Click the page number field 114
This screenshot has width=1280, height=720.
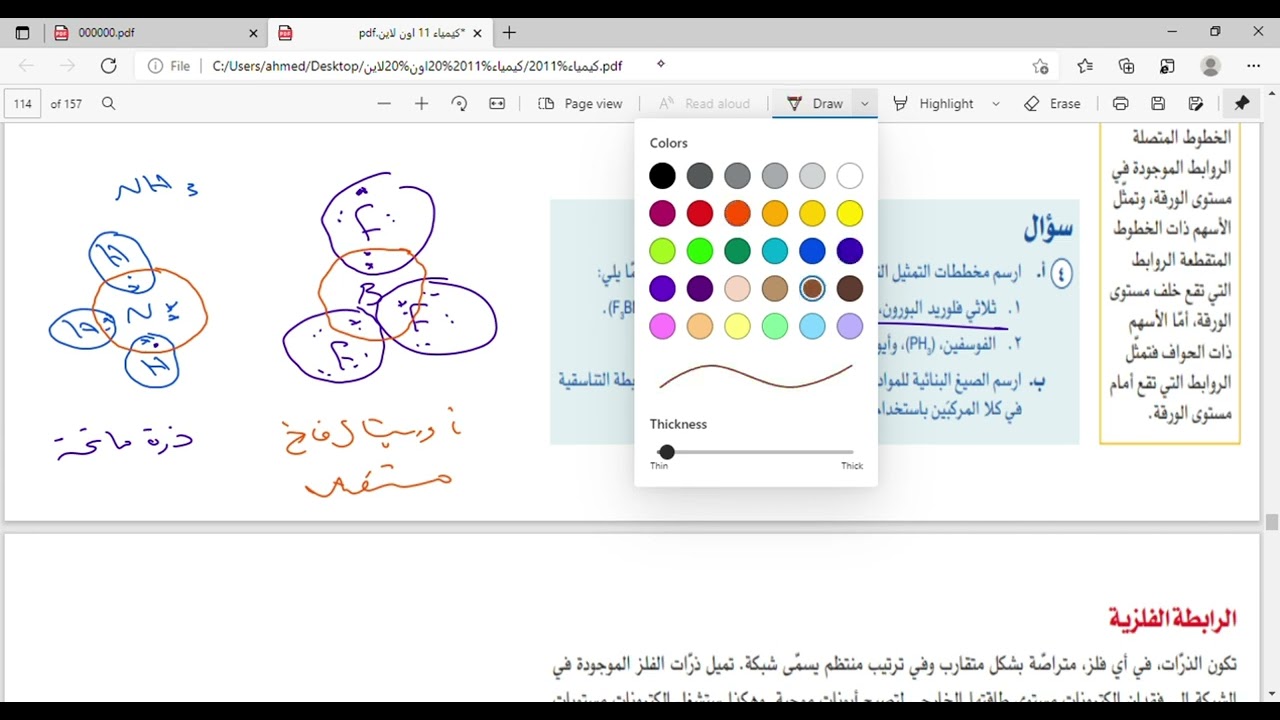(23, 104)
